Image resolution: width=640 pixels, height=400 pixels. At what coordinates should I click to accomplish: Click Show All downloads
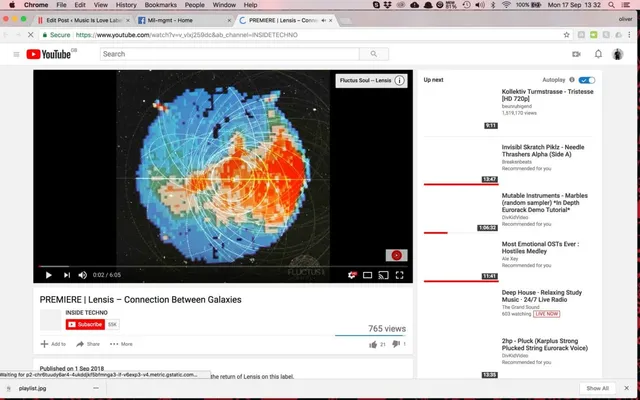598,389
